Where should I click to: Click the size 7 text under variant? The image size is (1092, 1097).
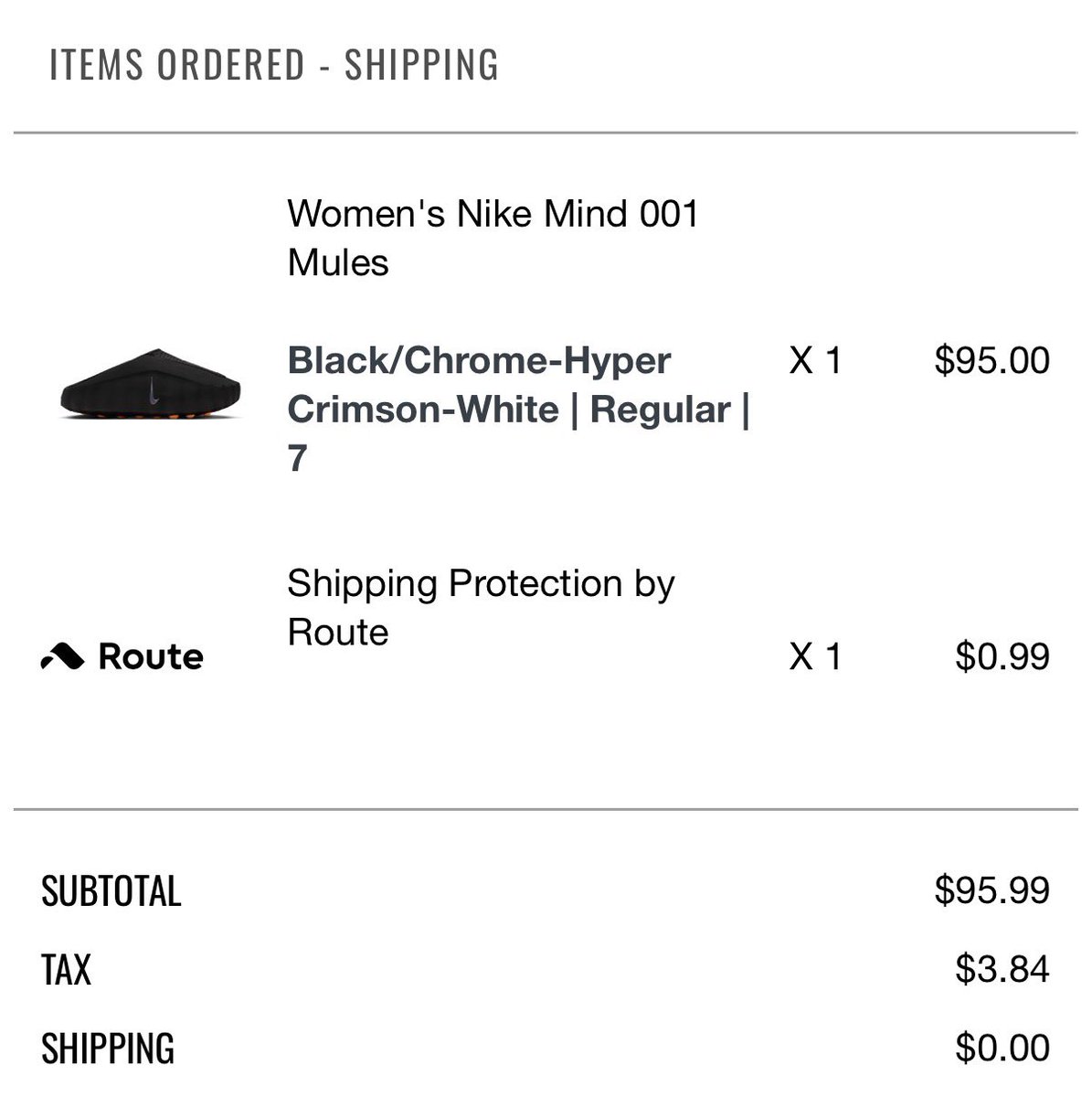pyautogui.click(x=297, y=458)
